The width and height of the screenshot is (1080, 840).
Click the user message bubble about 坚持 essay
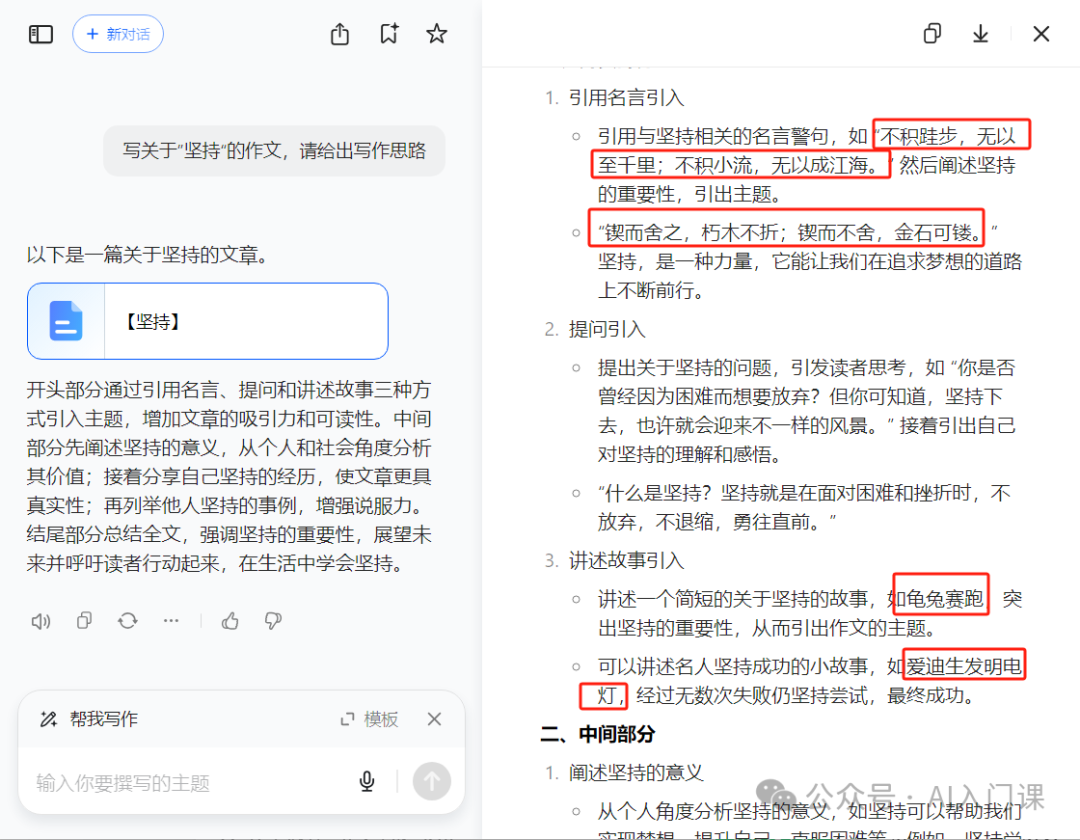coord(274,151)
